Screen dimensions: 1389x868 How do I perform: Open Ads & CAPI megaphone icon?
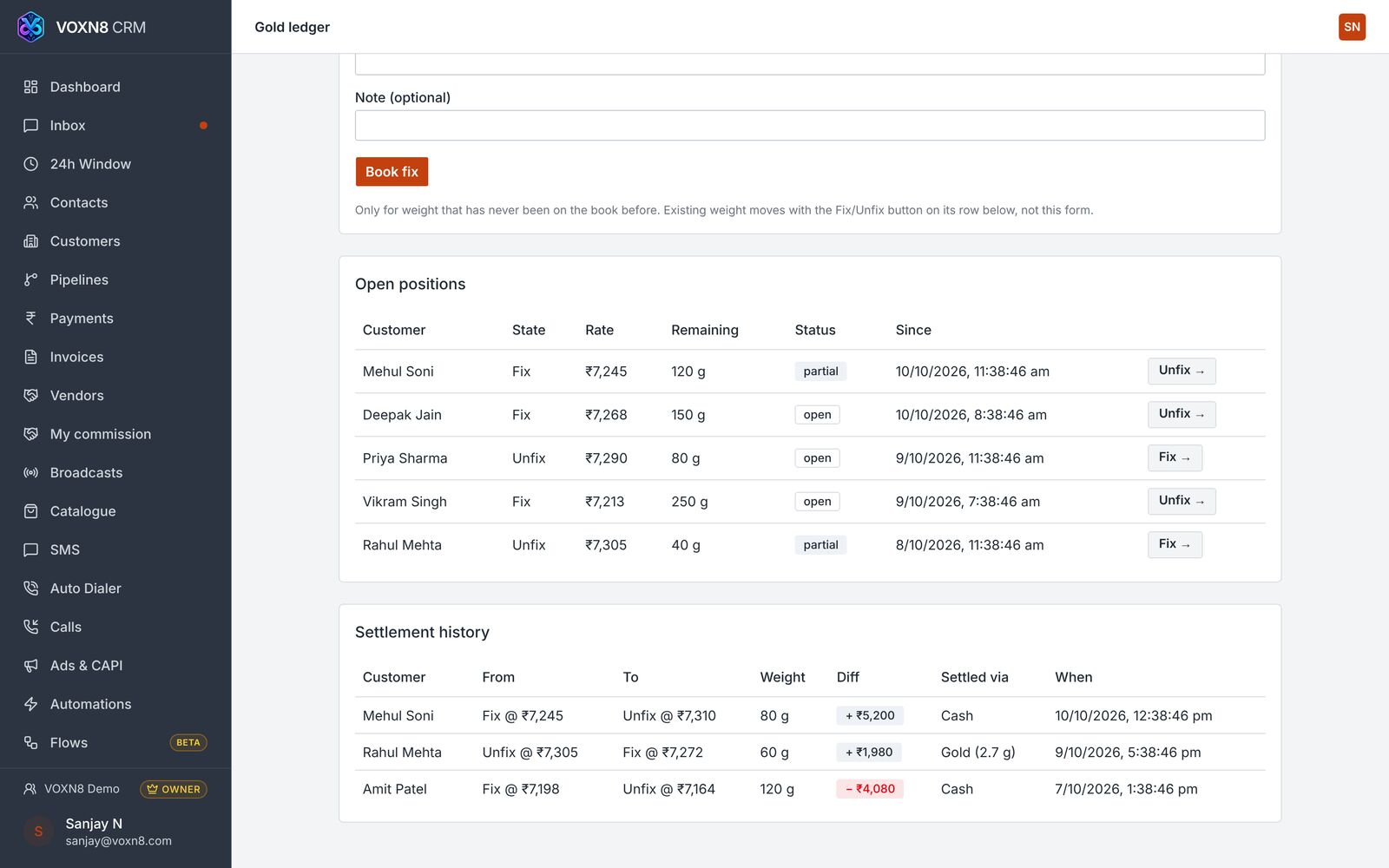pos(31,666)
